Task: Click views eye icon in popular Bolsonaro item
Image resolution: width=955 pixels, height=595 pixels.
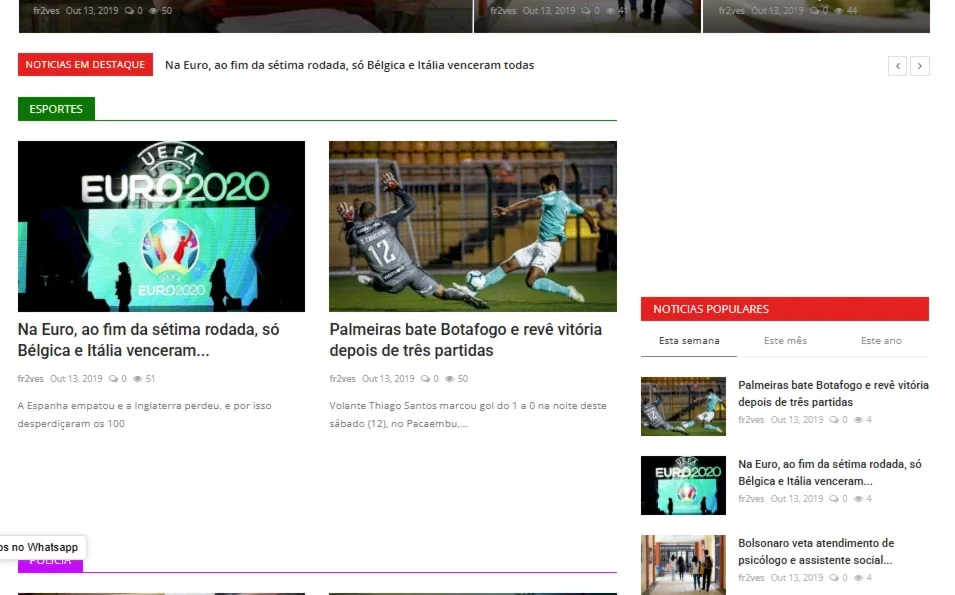Action: click(x=858, y=578)
